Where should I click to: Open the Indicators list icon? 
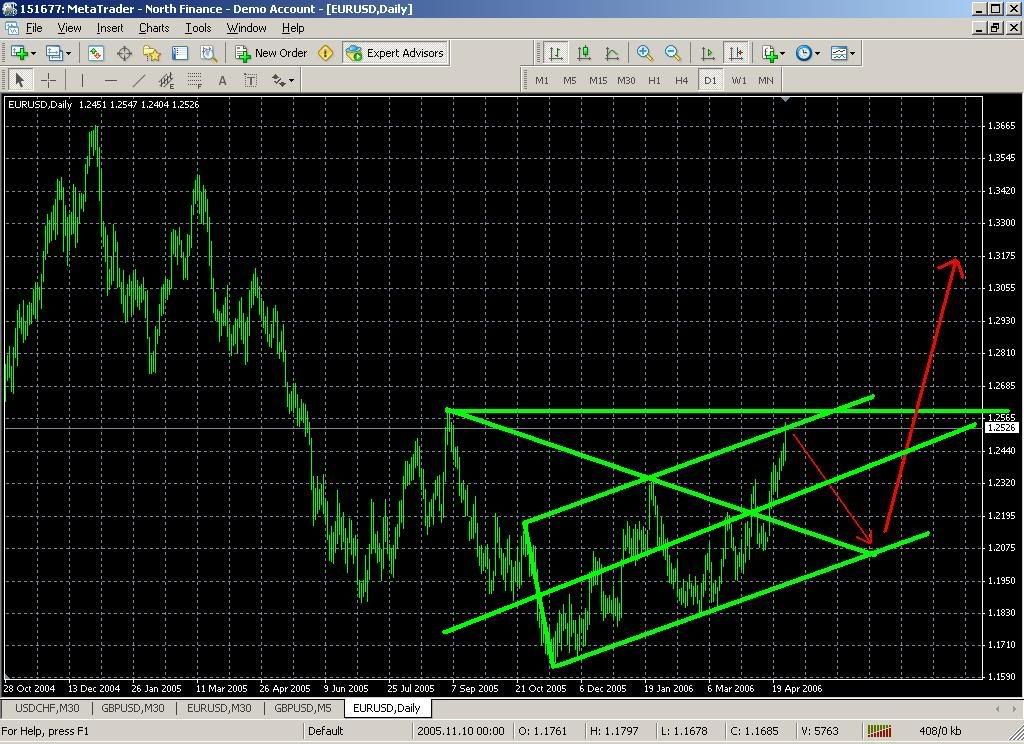click(x=769, y=53)
